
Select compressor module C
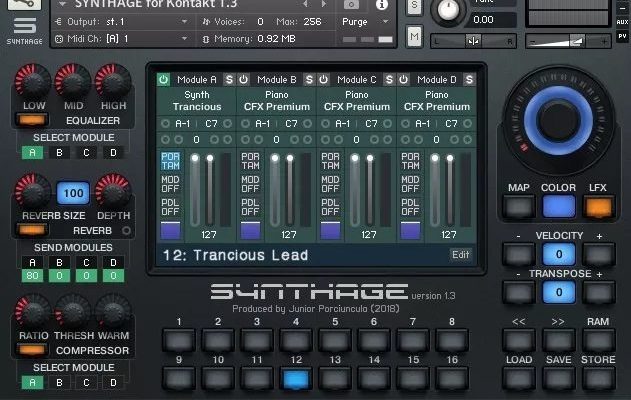coord(85,383)
